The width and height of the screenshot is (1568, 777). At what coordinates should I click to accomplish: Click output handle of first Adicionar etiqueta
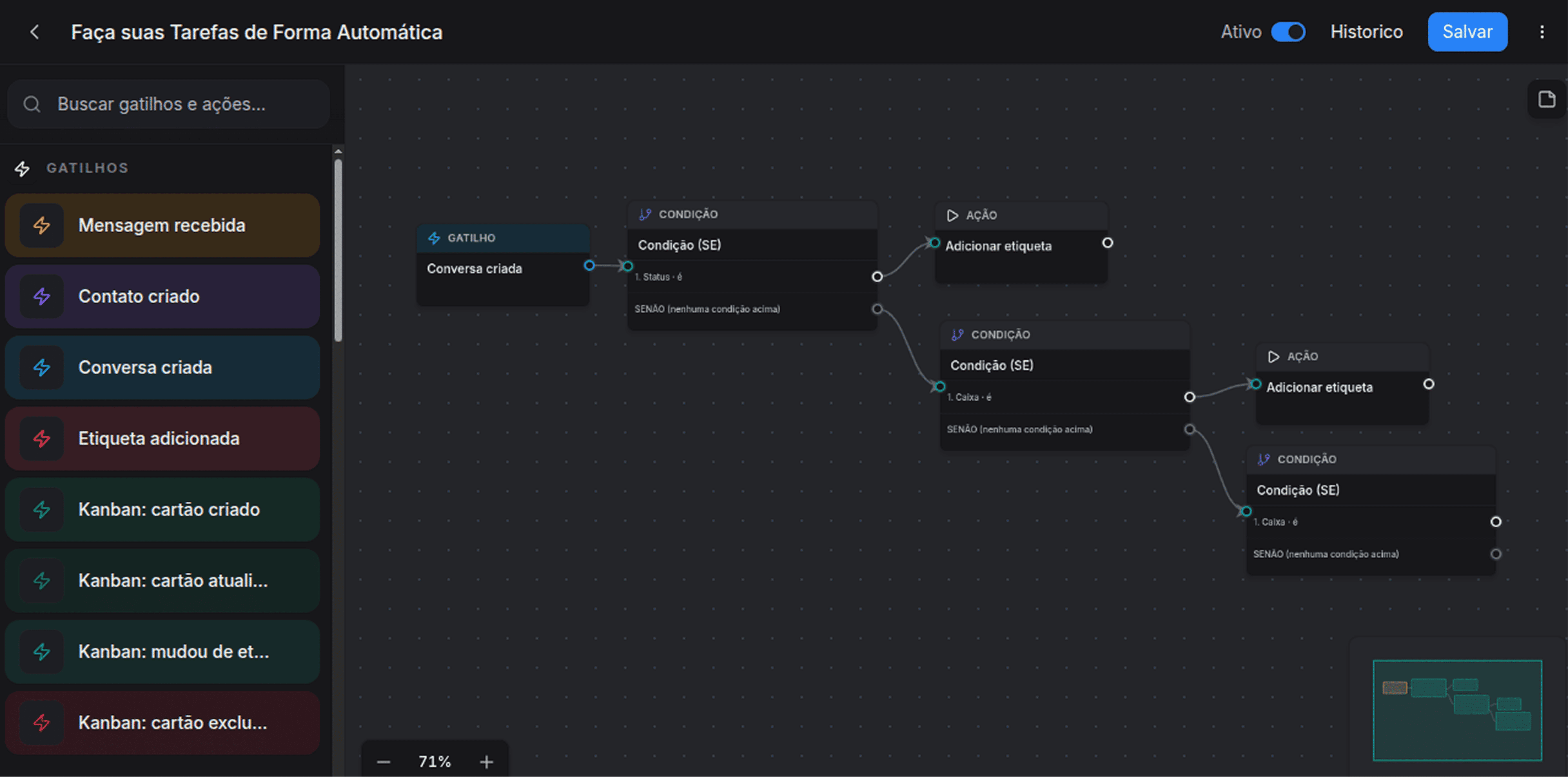[x=1107, y=243]
